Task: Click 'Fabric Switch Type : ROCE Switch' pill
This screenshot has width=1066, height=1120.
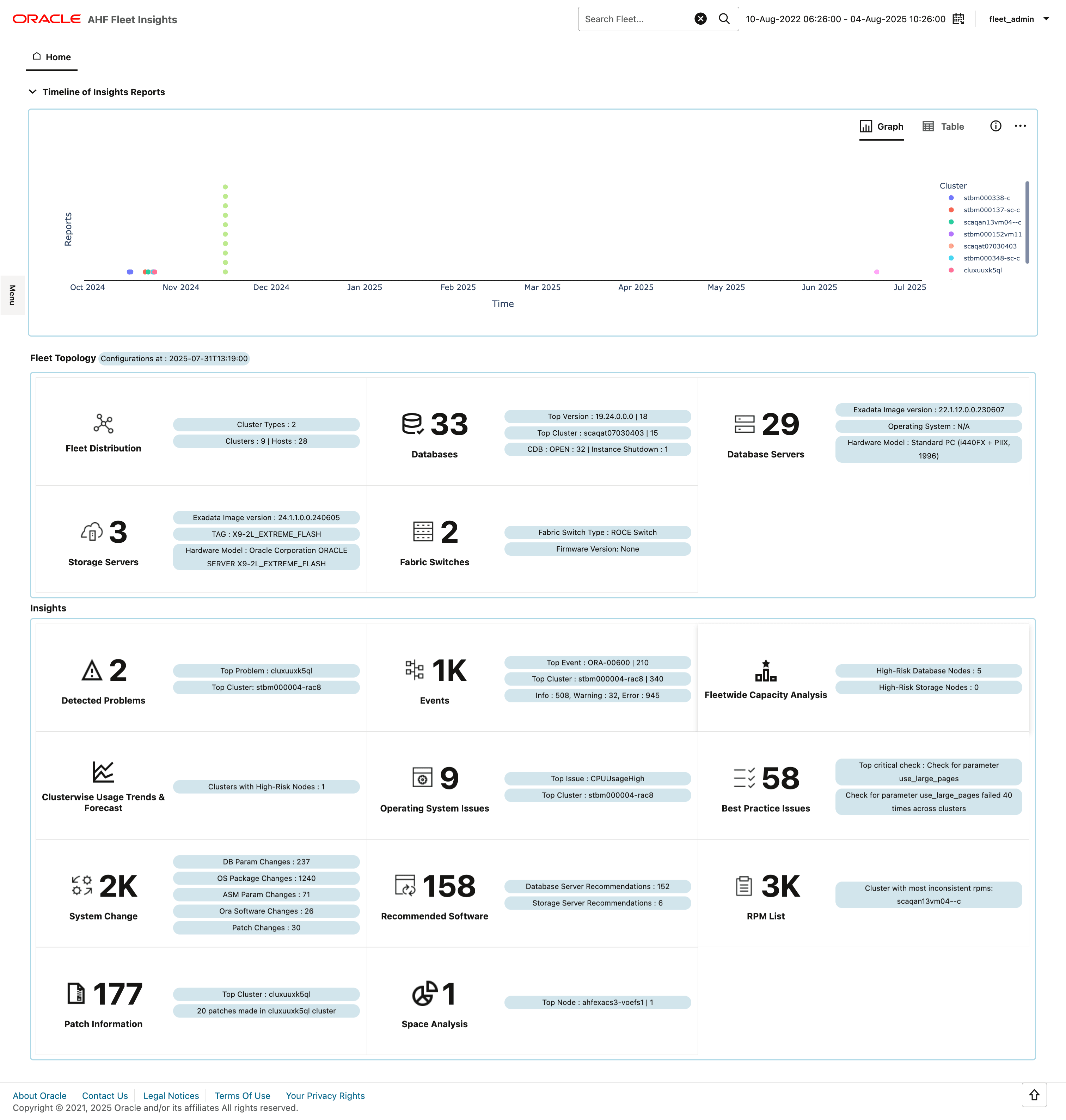Action: tap(597, 532)
